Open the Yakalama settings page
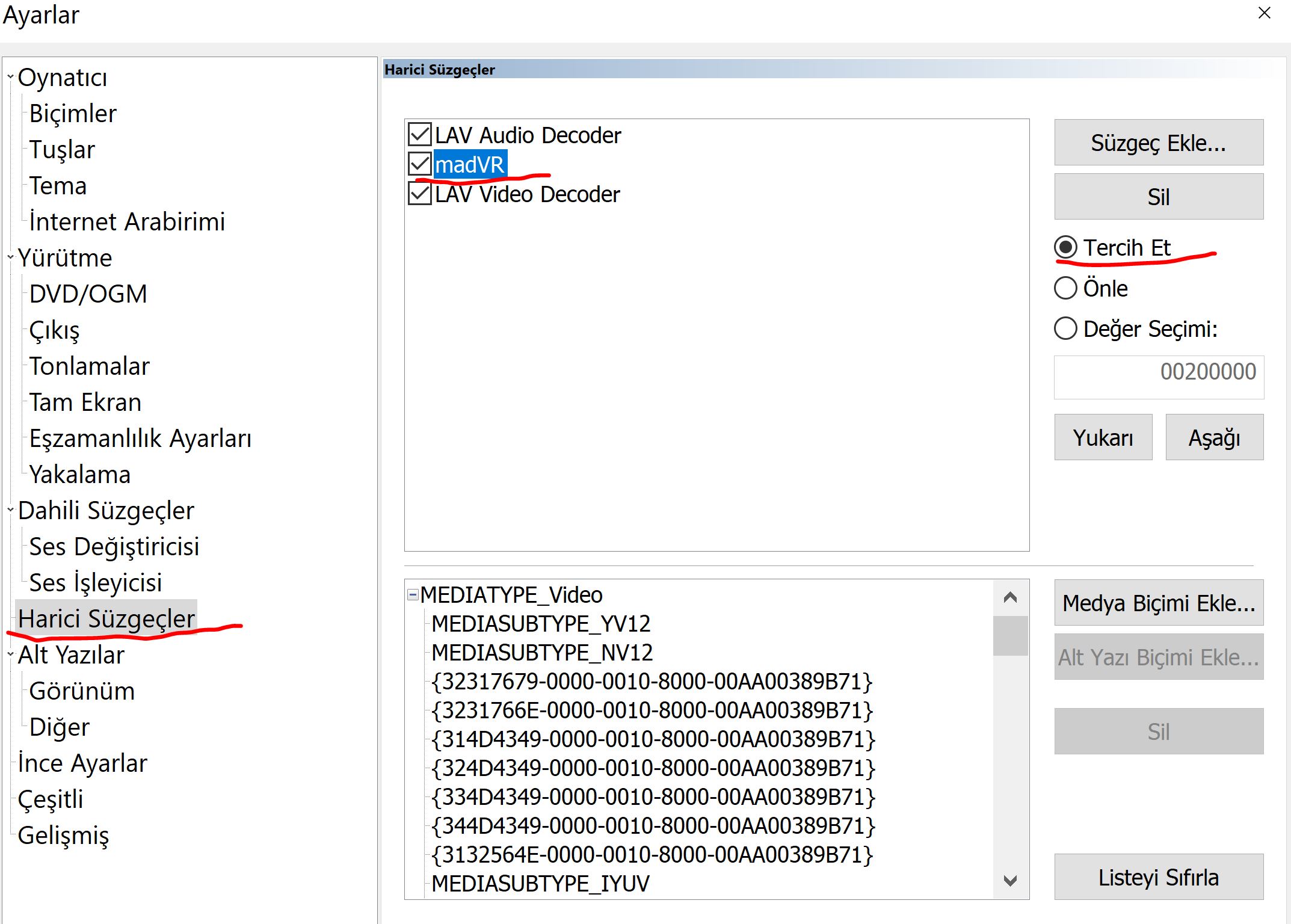The image size is (1291, 924). [x=79, y=474]
